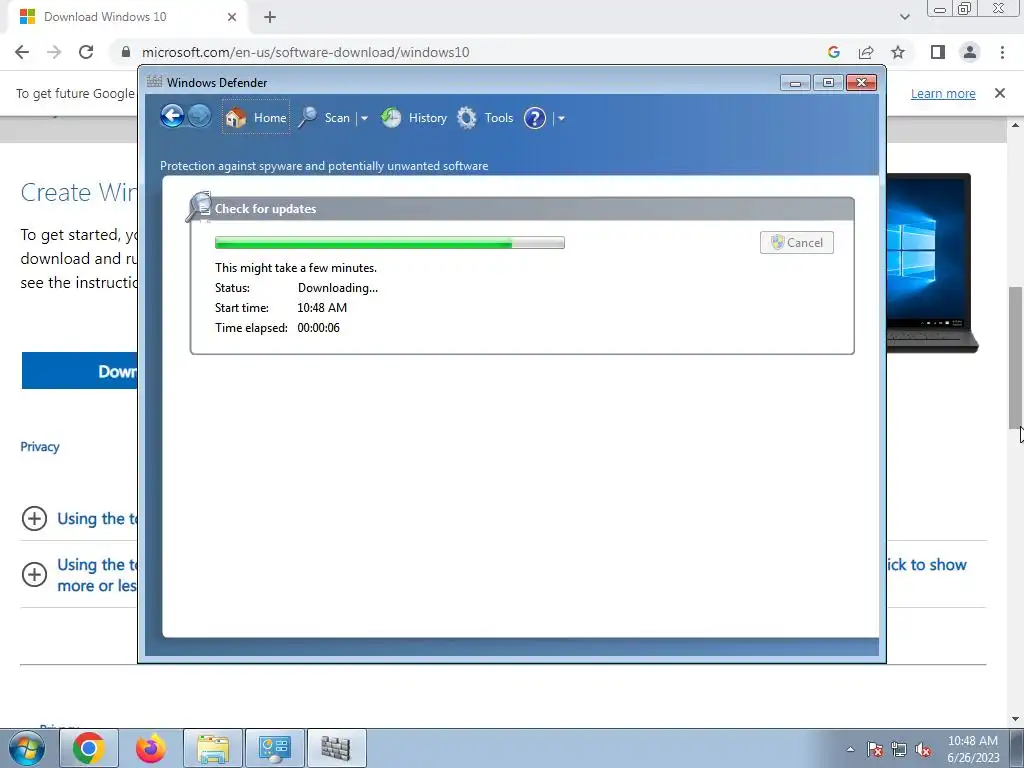This screenshot has height=768, width=1024.
Task: Click the forward arrow in Windows Defender
Action: click(x=200, y=117)
